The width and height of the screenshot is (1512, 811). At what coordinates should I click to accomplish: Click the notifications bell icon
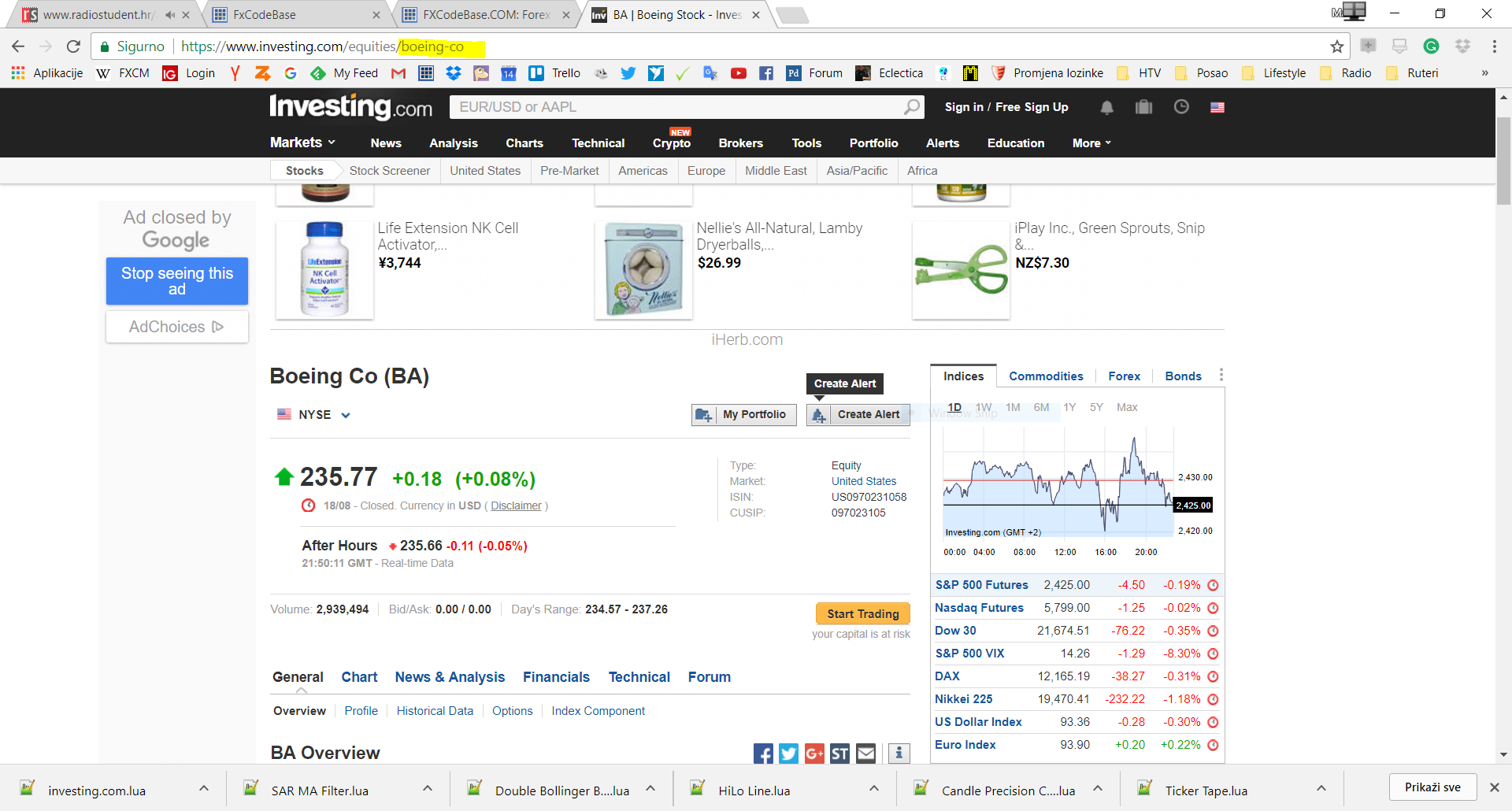(x=1106, y=107)
